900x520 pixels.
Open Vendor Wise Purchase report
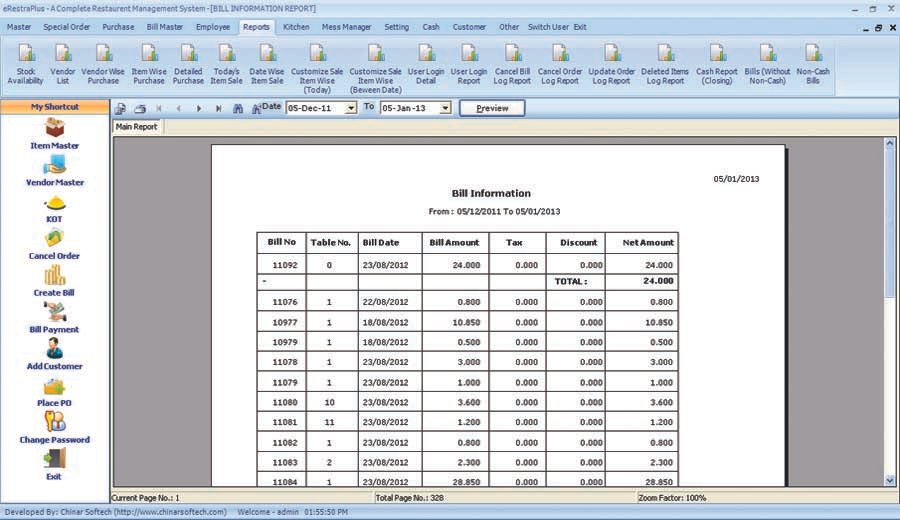[103, 65]
